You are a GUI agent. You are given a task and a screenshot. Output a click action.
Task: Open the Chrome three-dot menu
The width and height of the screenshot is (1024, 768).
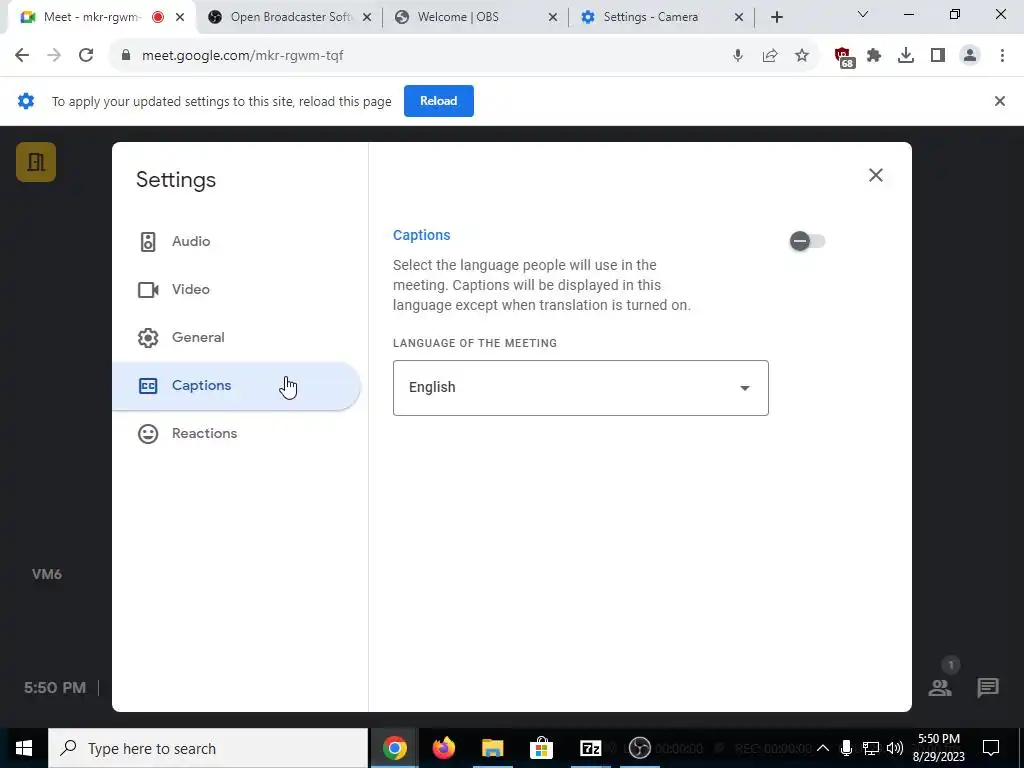(1002, 56)
